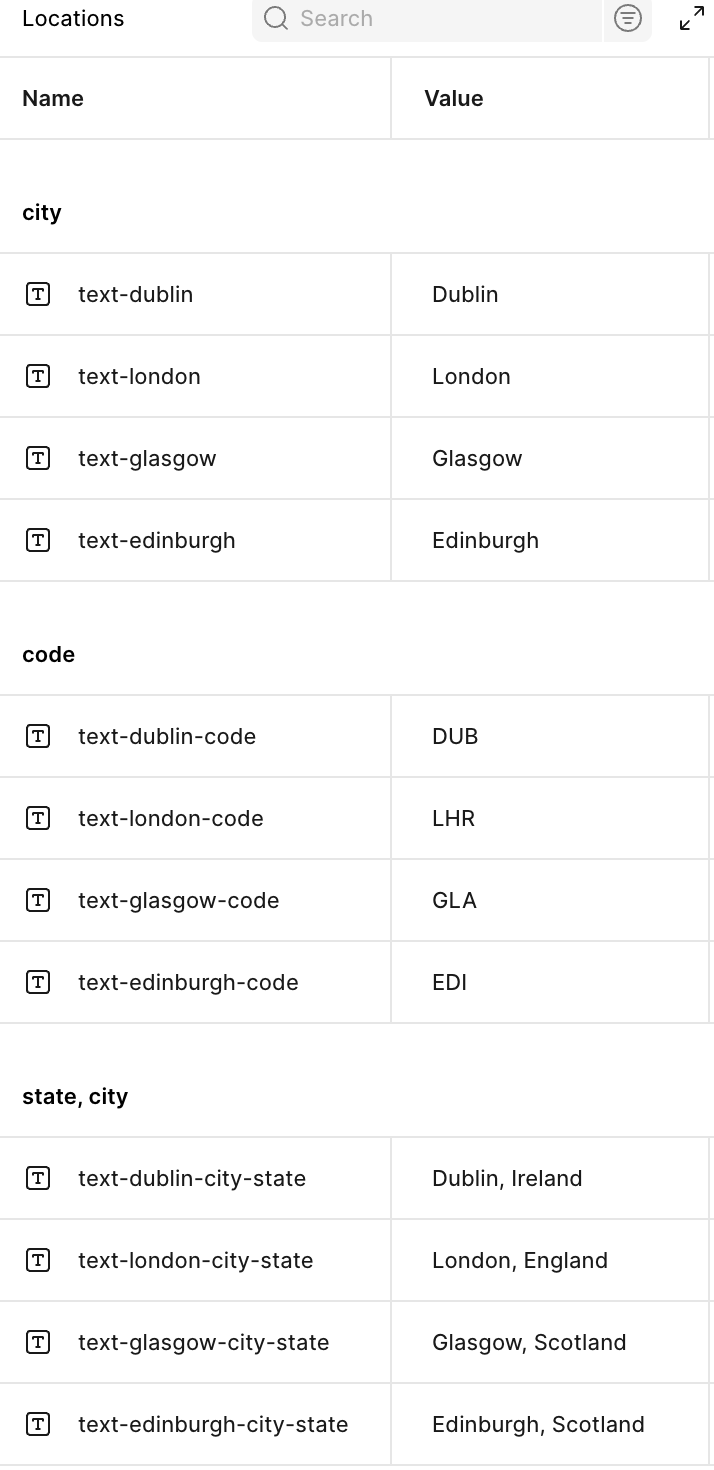
Task: Collapse the city group header
Action: point(42,213)
